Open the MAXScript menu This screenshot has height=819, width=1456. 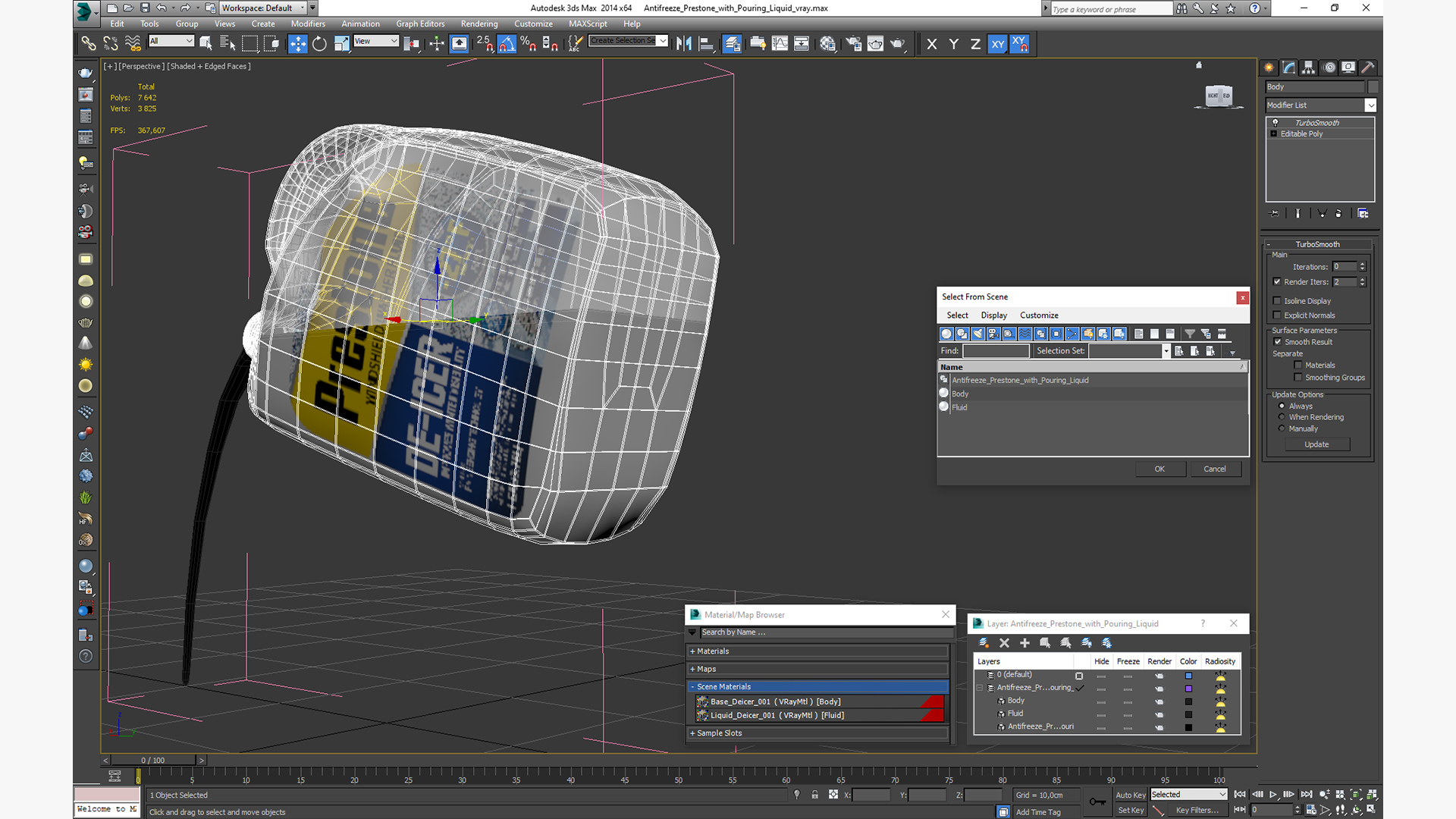pyautogui.click(x=588, y=24)
